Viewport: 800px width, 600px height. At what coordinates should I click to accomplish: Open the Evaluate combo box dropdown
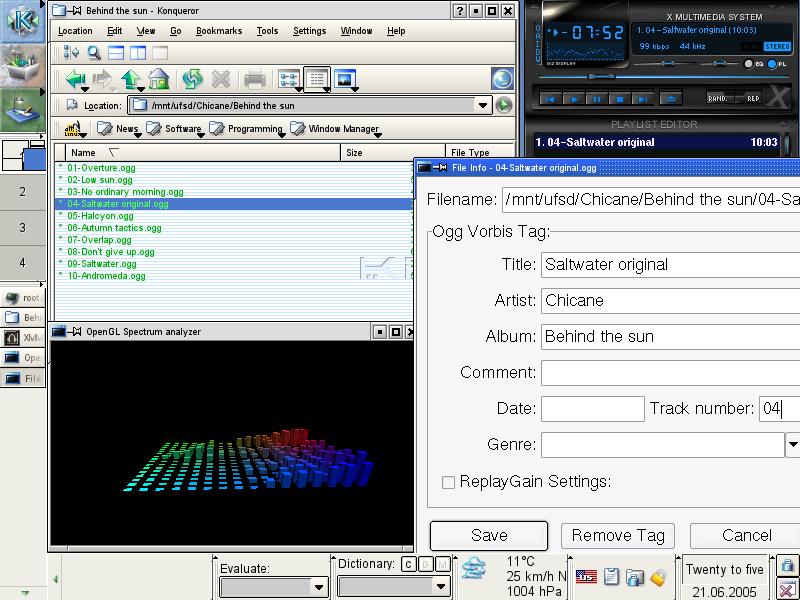click(x=319, y=587)
